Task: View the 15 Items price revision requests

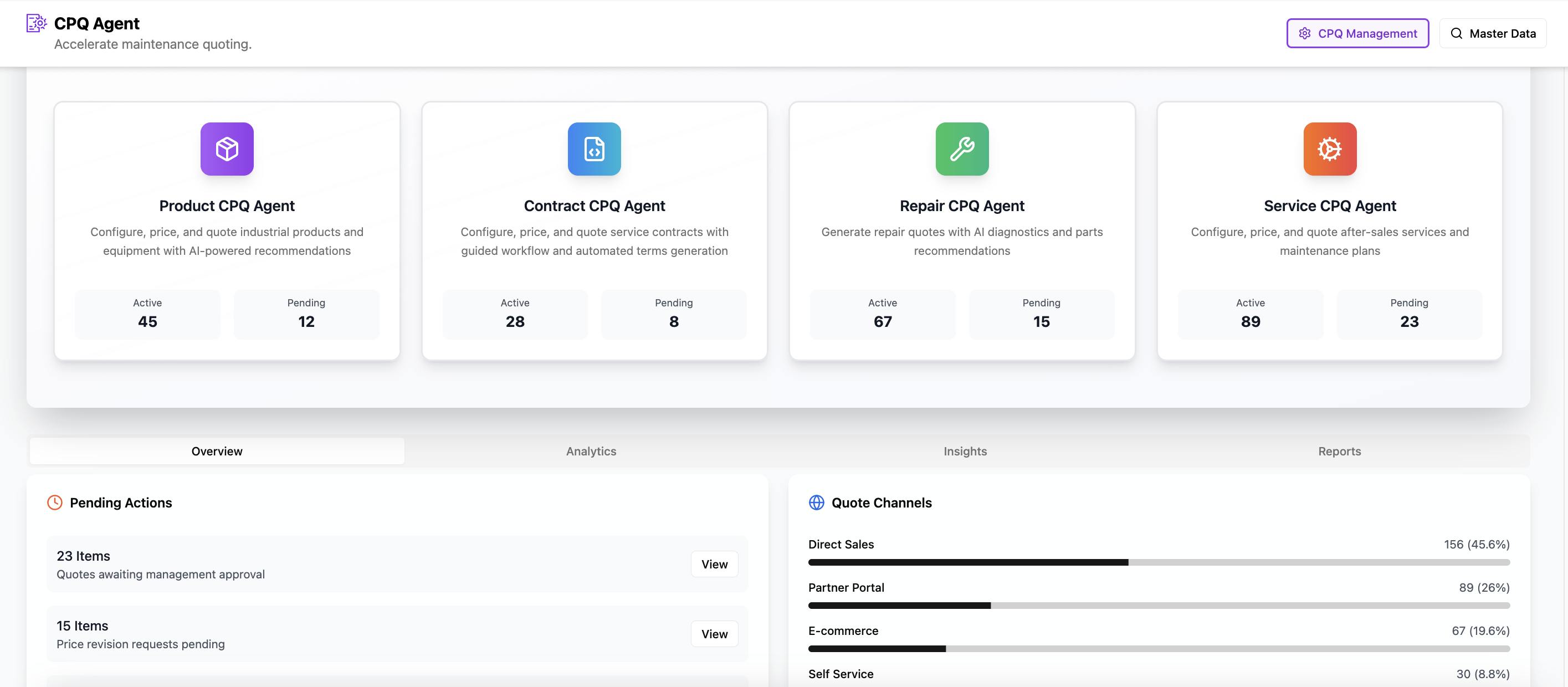Action: (x=714, y=634)
